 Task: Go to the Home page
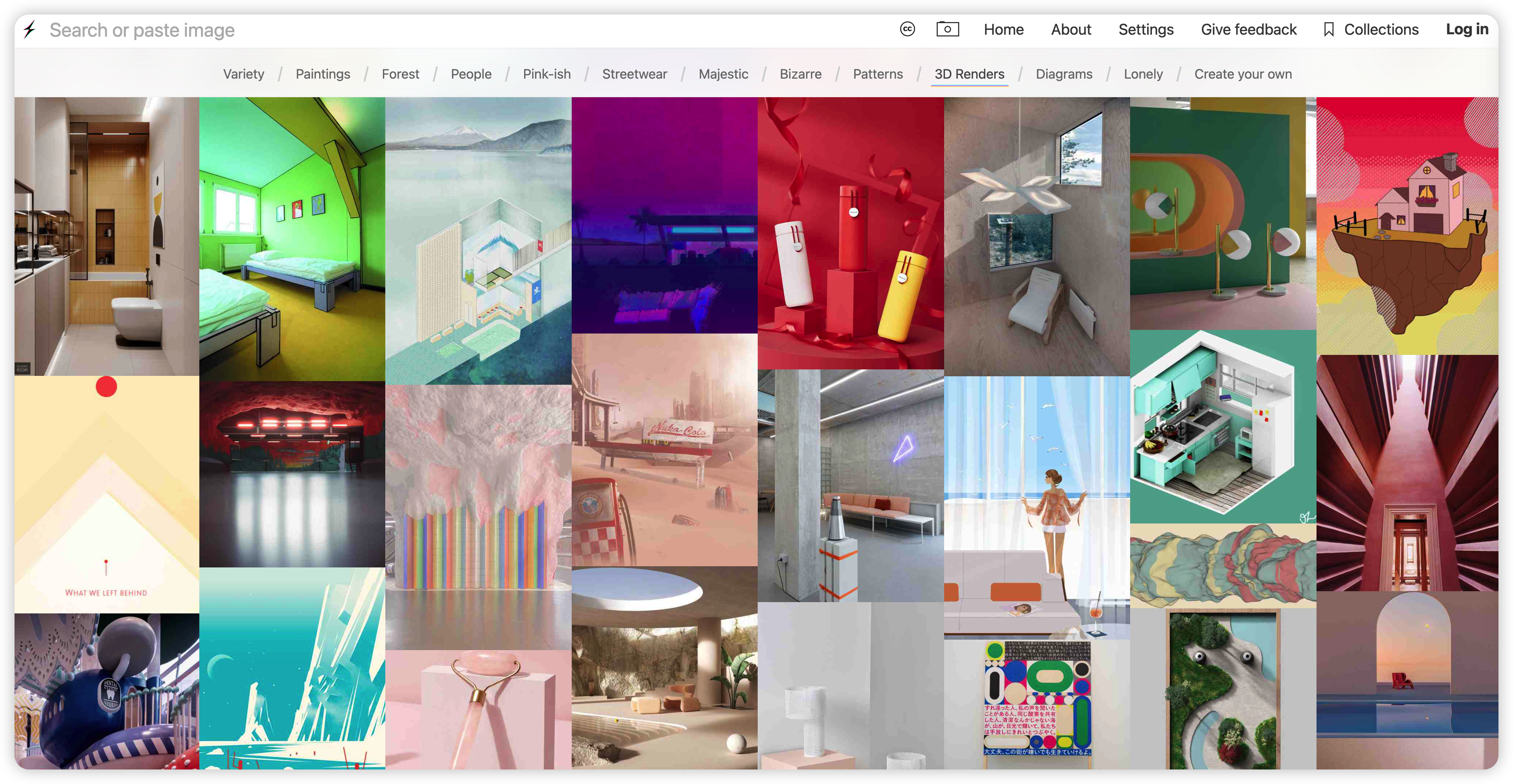click(x=1003, y=29)
